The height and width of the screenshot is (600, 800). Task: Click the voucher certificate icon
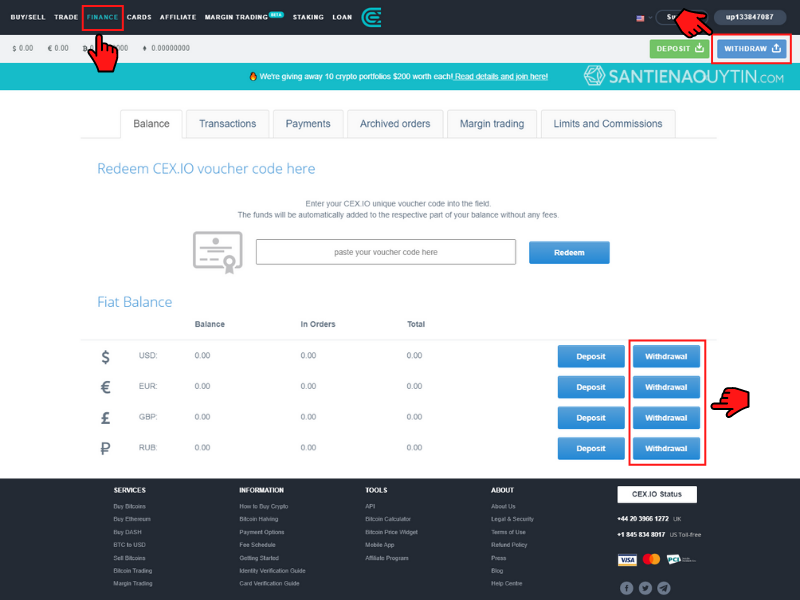coord(218,252)
